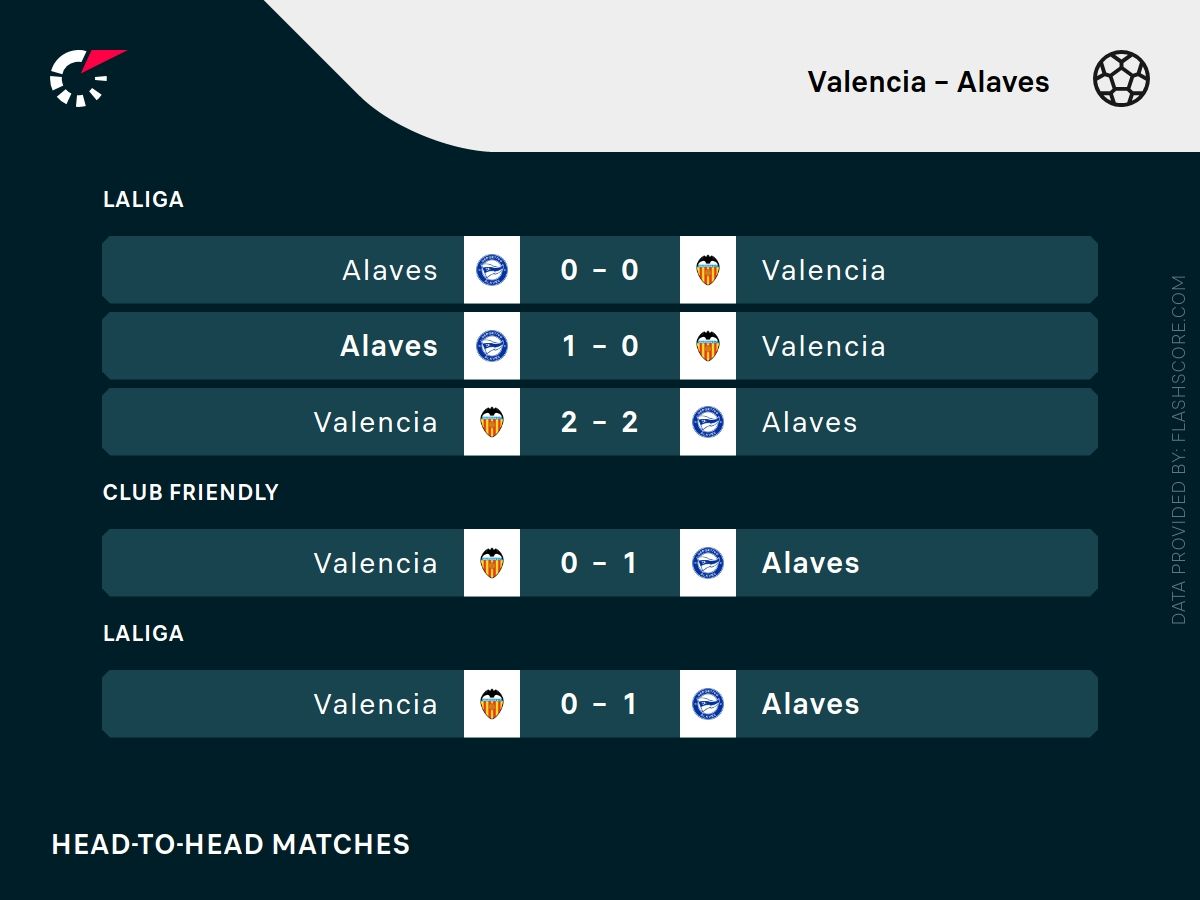1200x900 pixels.
Task: Click bold Alaves name in Club Friendly match
Action: pyautogui.click(x=811, y=563)
